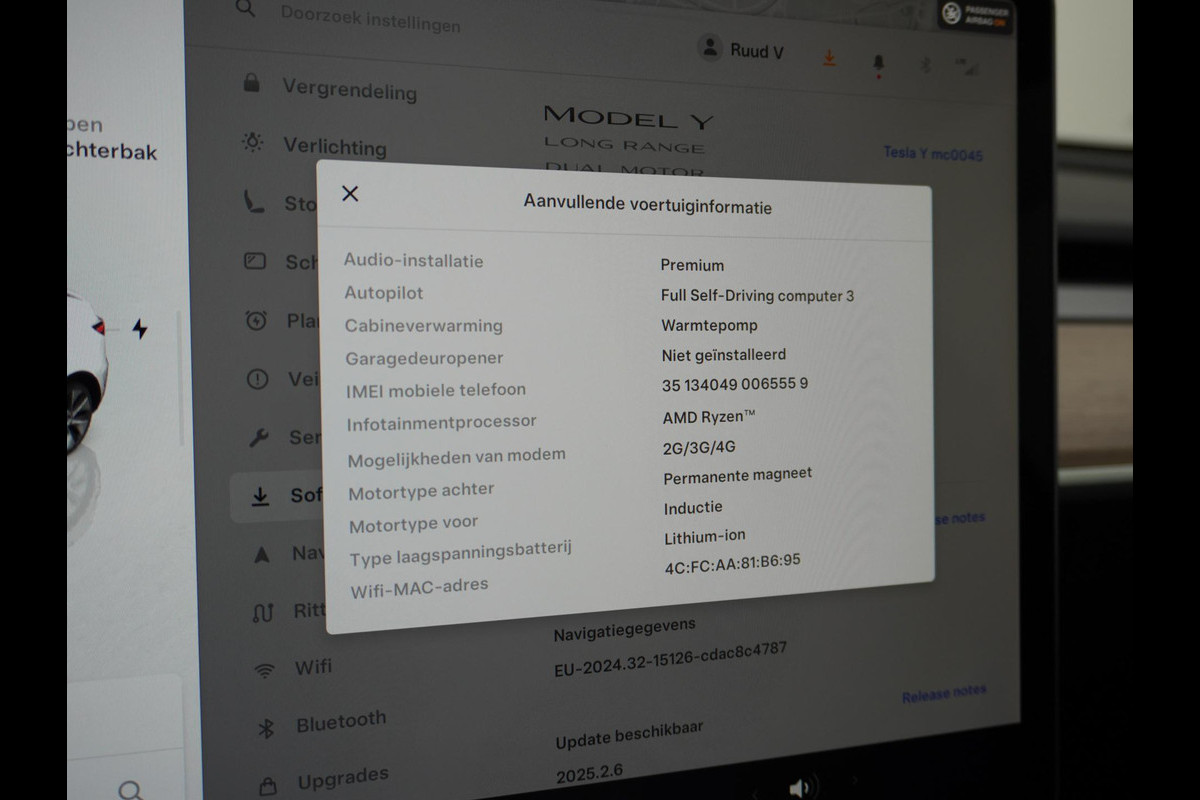Click the Mogelijkheden van modem label

tap(457, 457)
